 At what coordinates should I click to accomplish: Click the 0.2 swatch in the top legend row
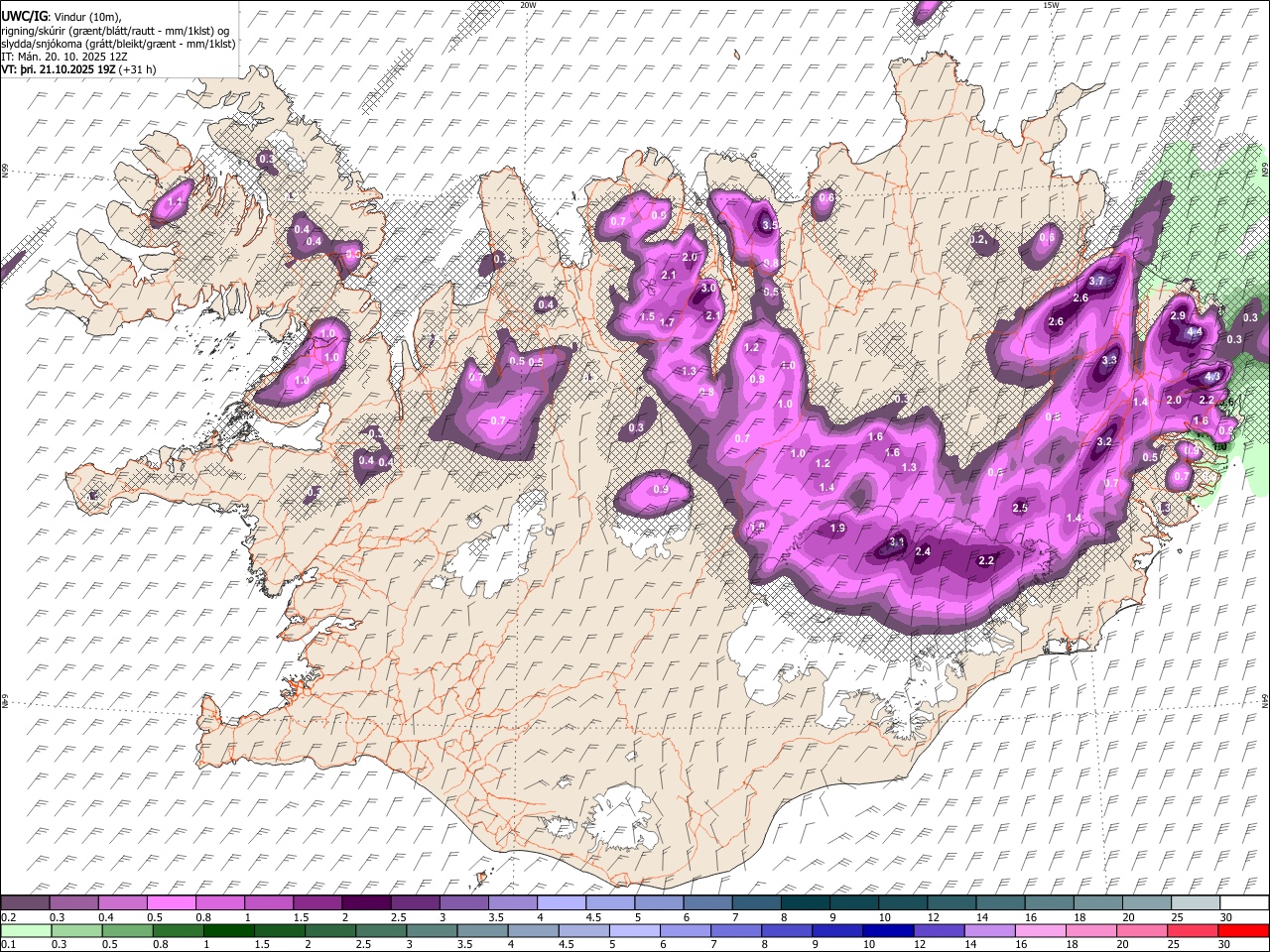(25, 902)
